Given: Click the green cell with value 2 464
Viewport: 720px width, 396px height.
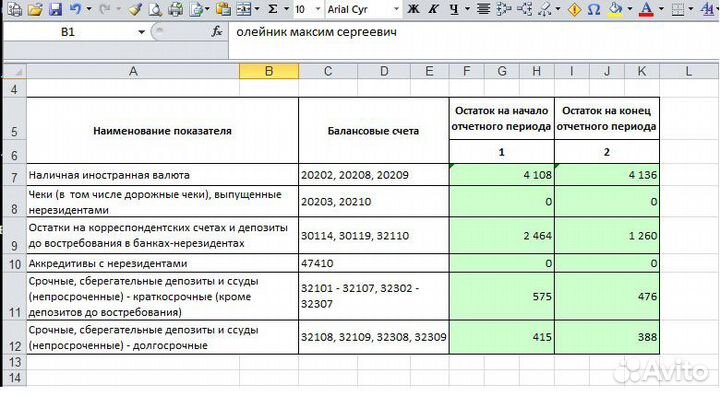Looking at the screenshot, I should (502, 236).
